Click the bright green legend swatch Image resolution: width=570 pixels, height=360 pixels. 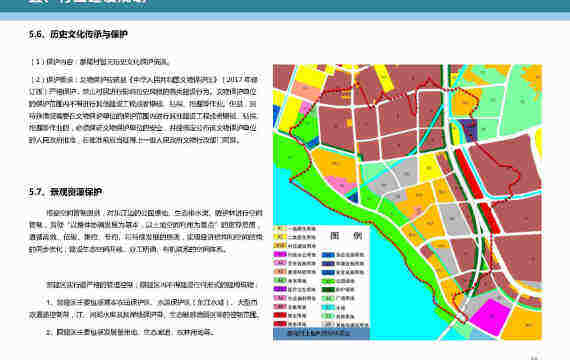[328, 281]
